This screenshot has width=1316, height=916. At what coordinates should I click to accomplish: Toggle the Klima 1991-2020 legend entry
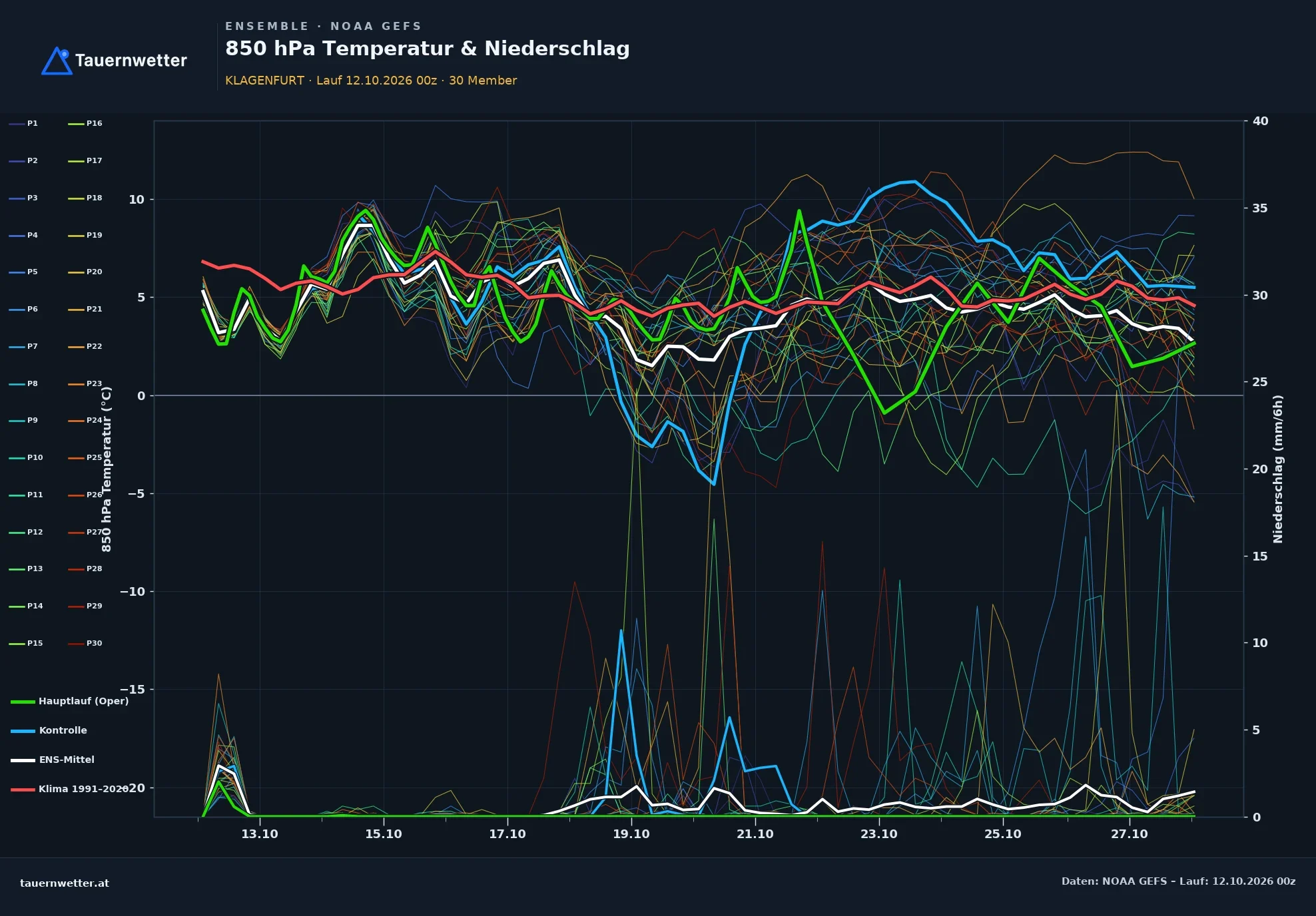click(x=69, y=789)
